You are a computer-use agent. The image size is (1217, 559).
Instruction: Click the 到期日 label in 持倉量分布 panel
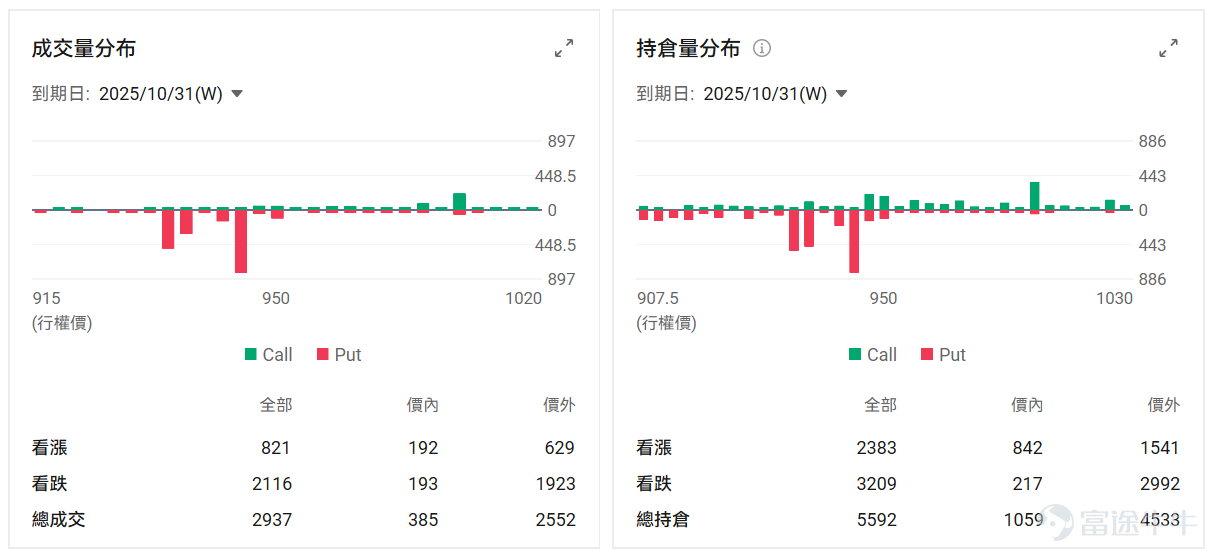coord(665,94)
